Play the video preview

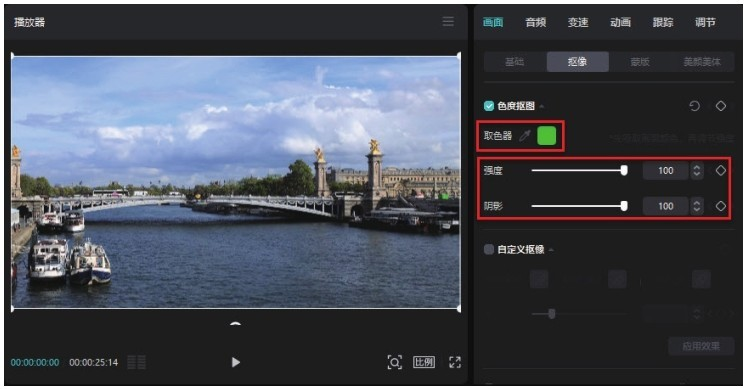point(236,362)
